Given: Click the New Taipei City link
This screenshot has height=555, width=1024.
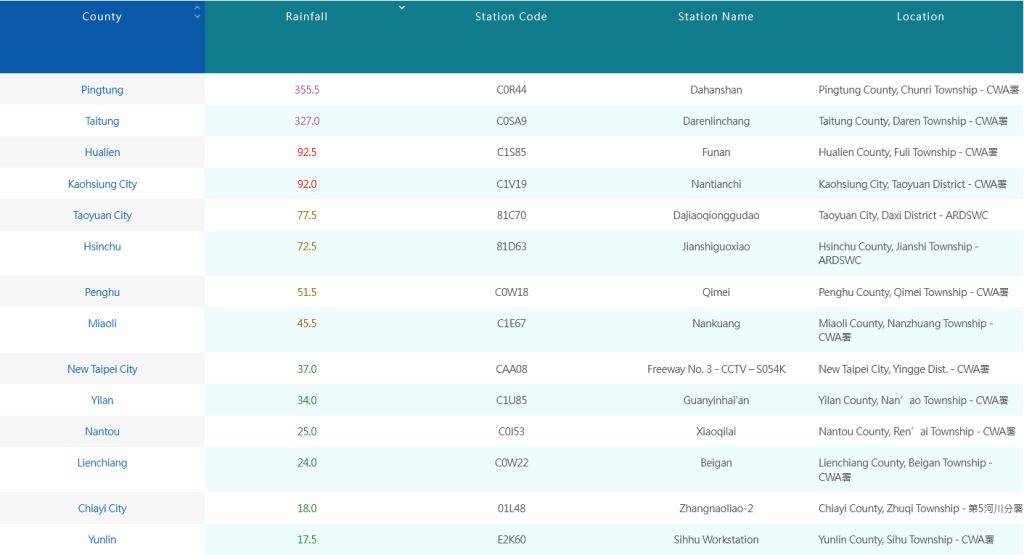Looking at the screenshot, I should click(x=102, y=370).
